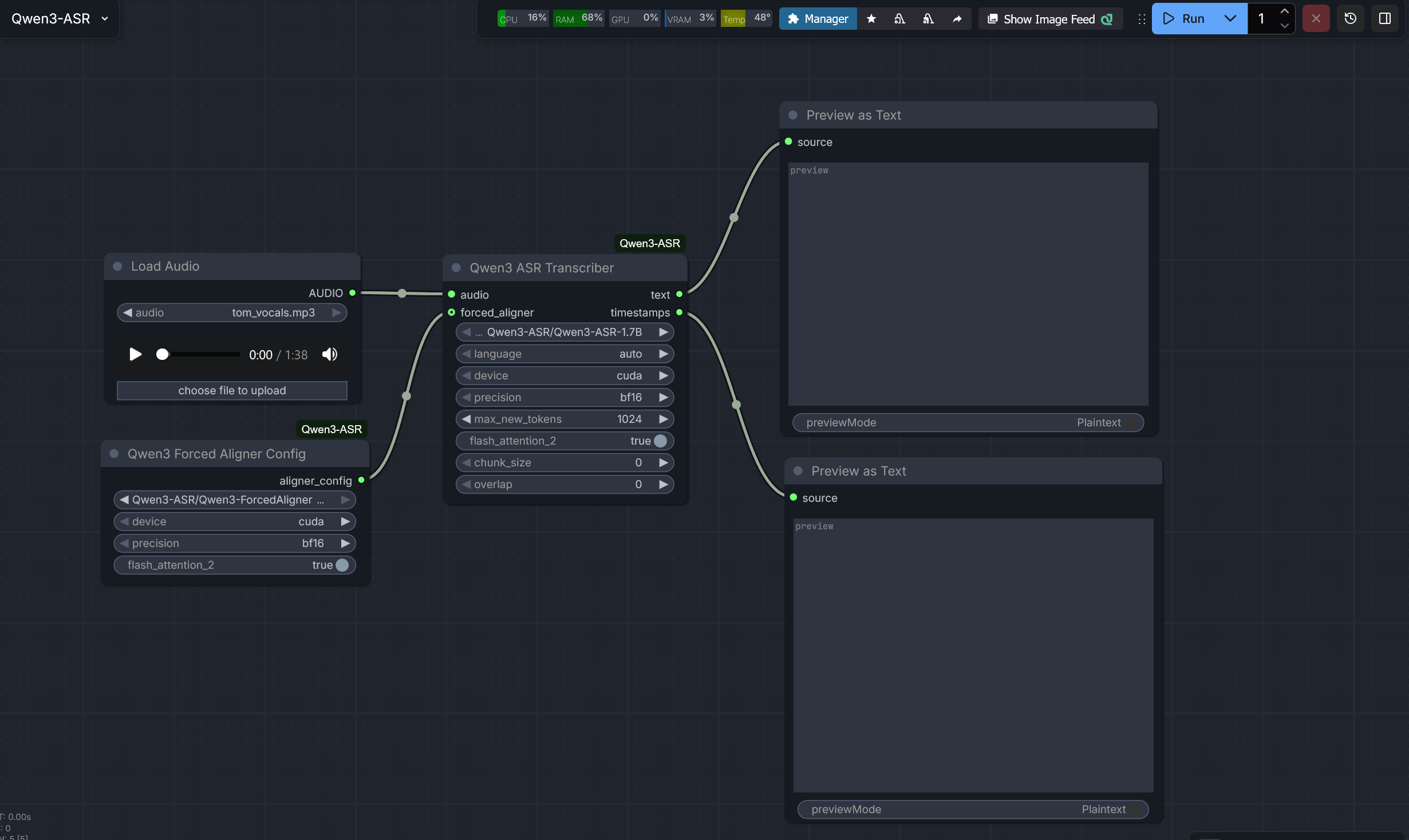The width and height of the screenshot is (1409, 840).
Task: Open the ComfyUI Manager
Action: (x=818, y=18)
